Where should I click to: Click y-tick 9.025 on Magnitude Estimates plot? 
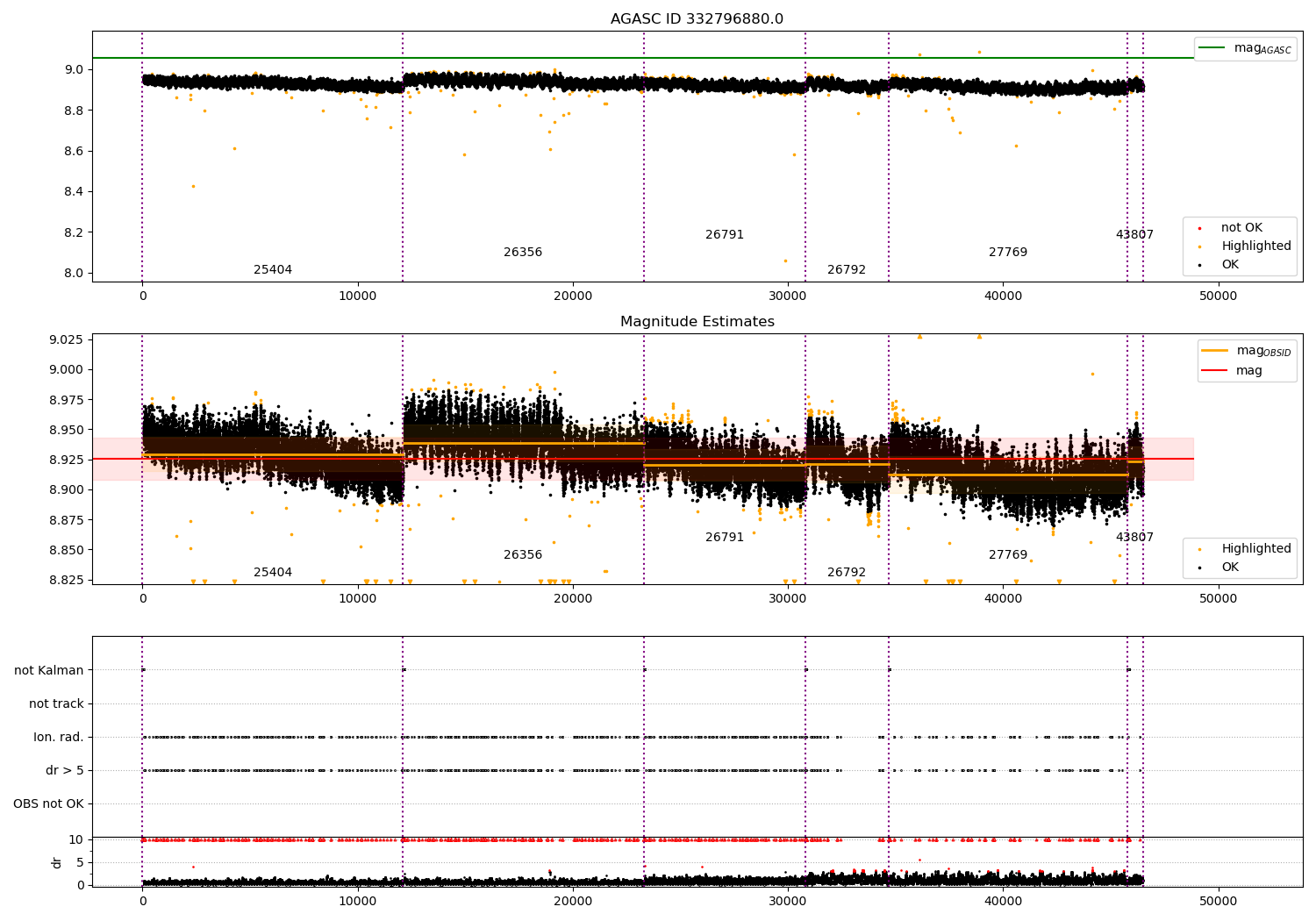[67, 339]
